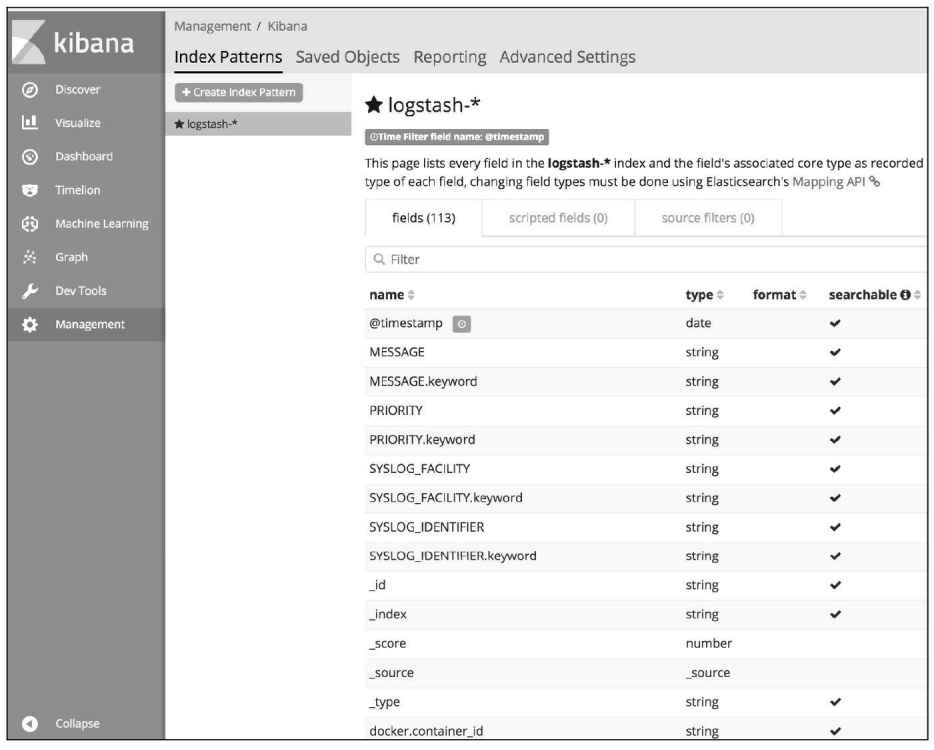Open Graph using its sidebar icon
The width and height of the screenshot is (934, 750).
click(29, 257)
